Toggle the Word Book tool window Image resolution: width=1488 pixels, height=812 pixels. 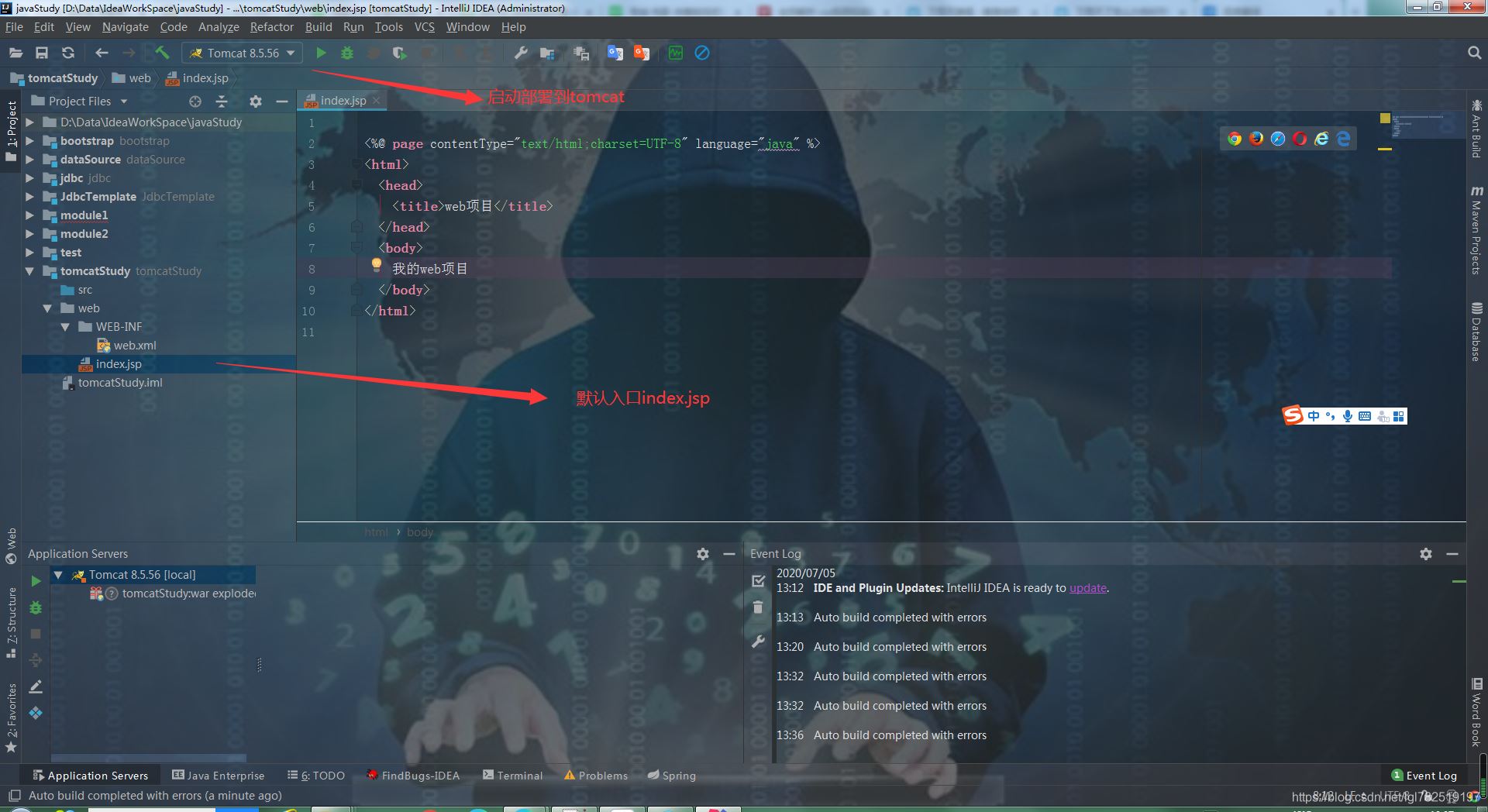pyautogui.click(x=1476, y=712)
